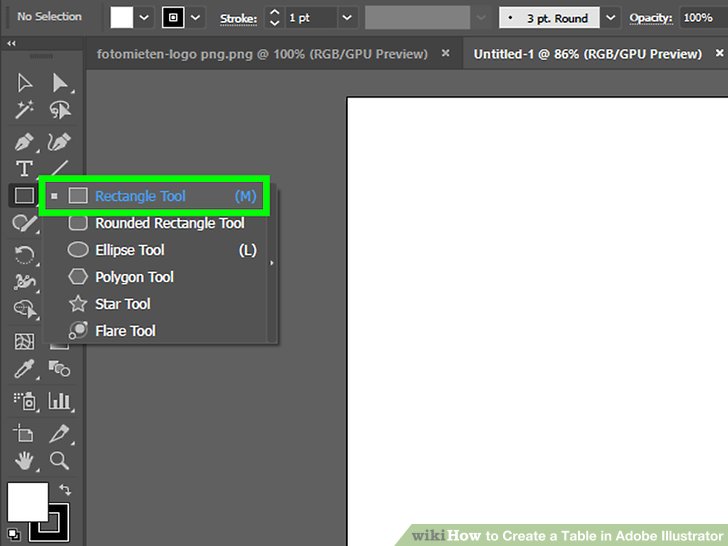728x546 pixels.
Task: Activate the Lasso tool
Action: pos(60,110)
